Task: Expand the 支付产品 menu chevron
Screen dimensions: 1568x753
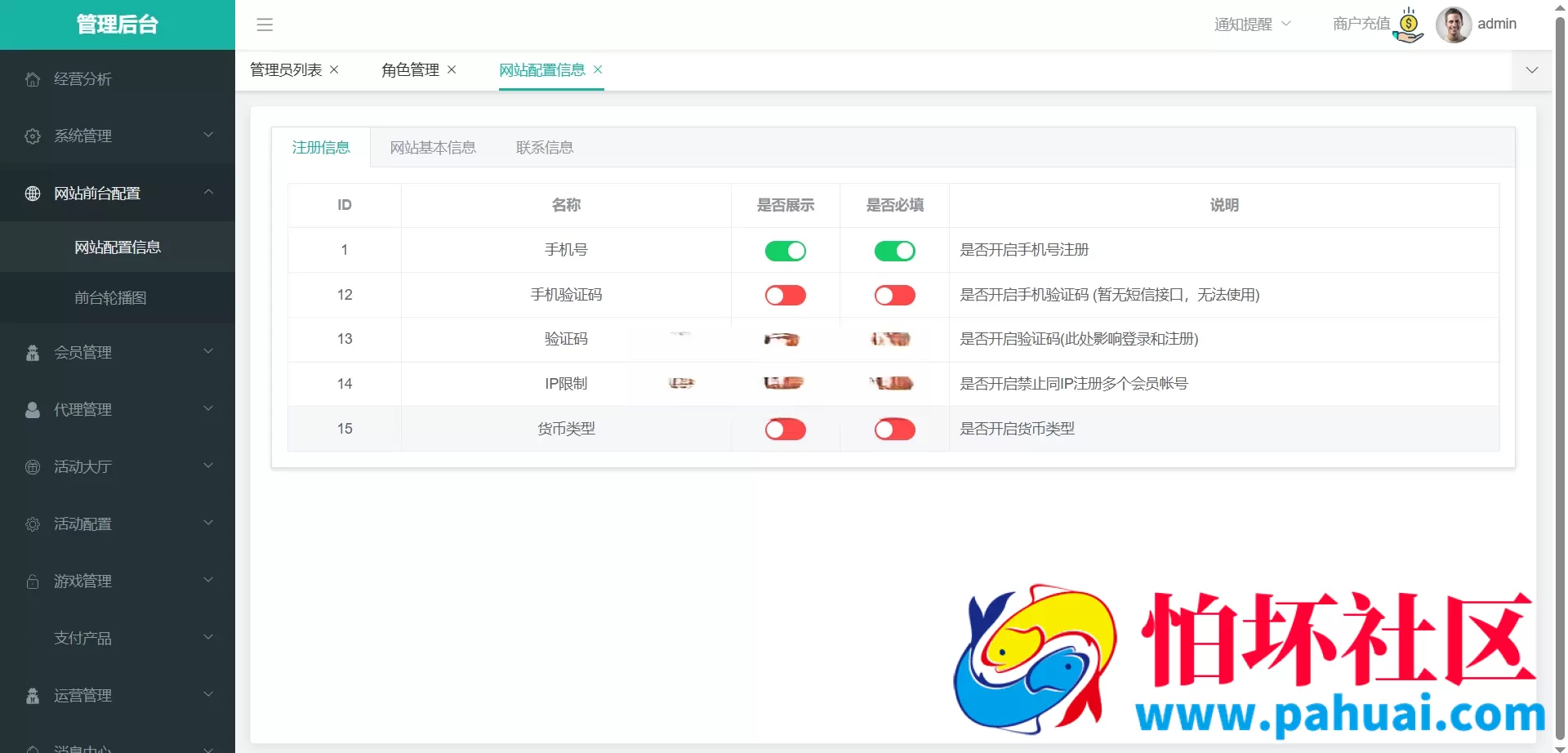Action: 208,637
